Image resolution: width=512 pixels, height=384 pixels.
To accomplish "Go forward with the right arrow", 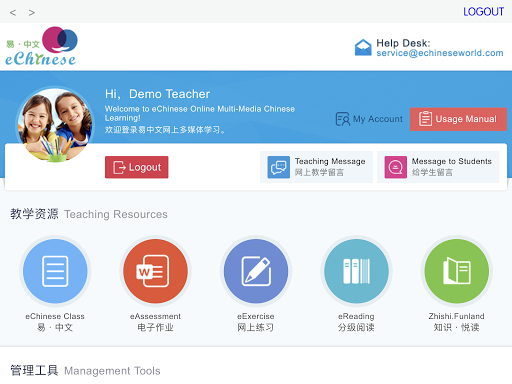I will (32, 13).
